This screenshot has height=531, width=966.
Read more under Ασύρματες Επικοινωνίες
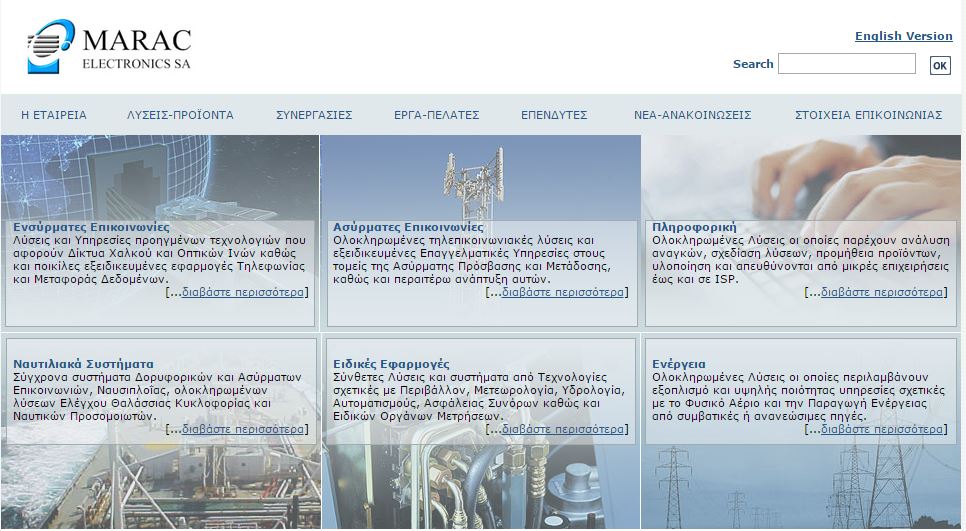tap(563, 293)
